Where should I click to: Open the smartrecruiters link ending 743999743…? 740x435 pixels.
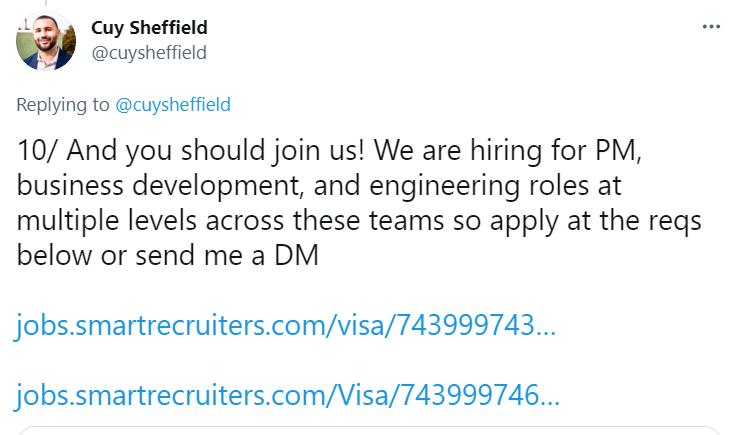pos(285,326)
